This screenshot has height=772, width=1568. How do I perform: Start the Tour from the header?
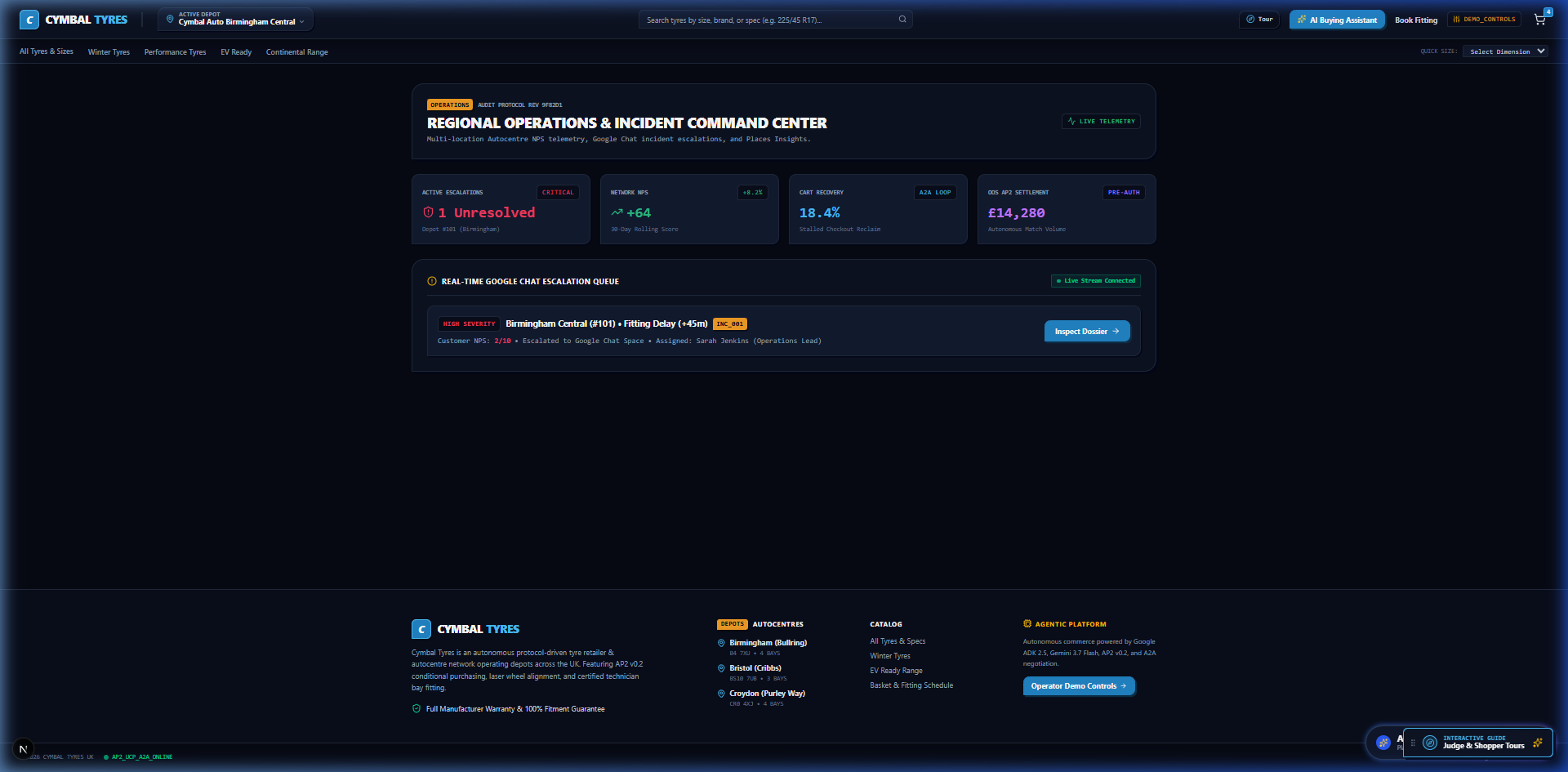[1259, 20]
